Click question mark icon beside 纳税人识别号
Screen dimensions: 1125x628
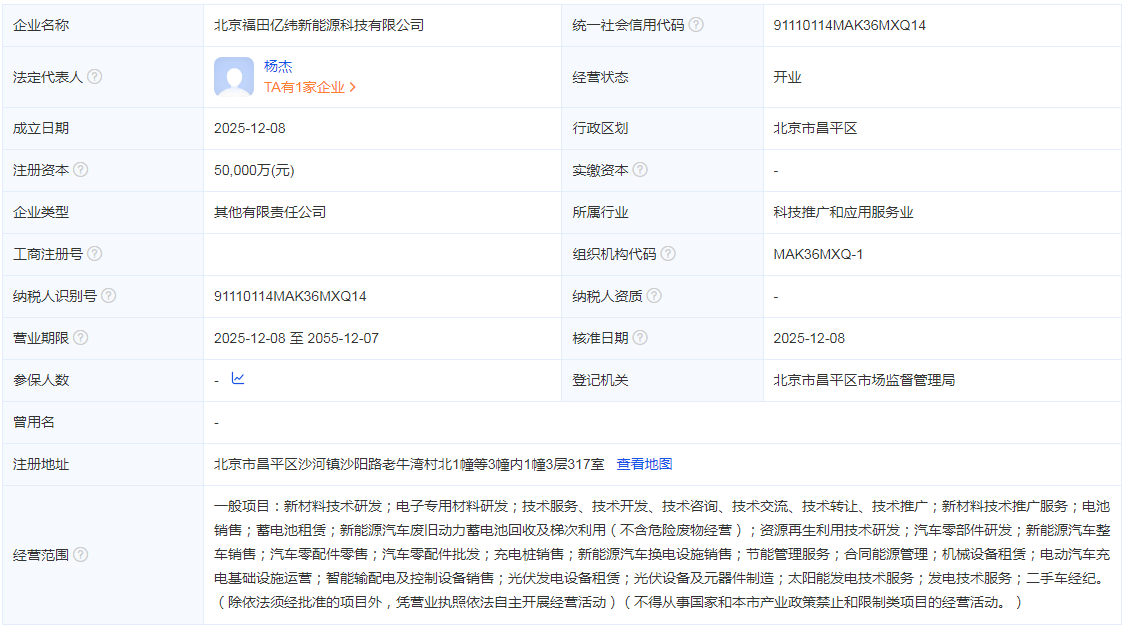click(109, 296)
